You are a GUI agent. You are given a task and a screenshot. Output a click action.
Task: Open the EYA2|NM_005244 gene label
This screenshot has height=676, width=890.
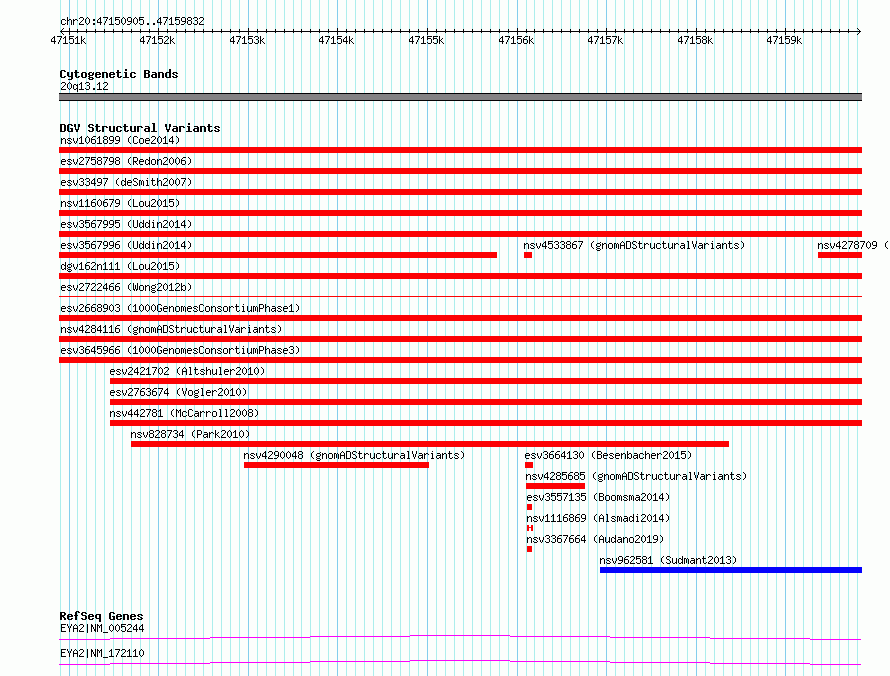coord(102,628)
